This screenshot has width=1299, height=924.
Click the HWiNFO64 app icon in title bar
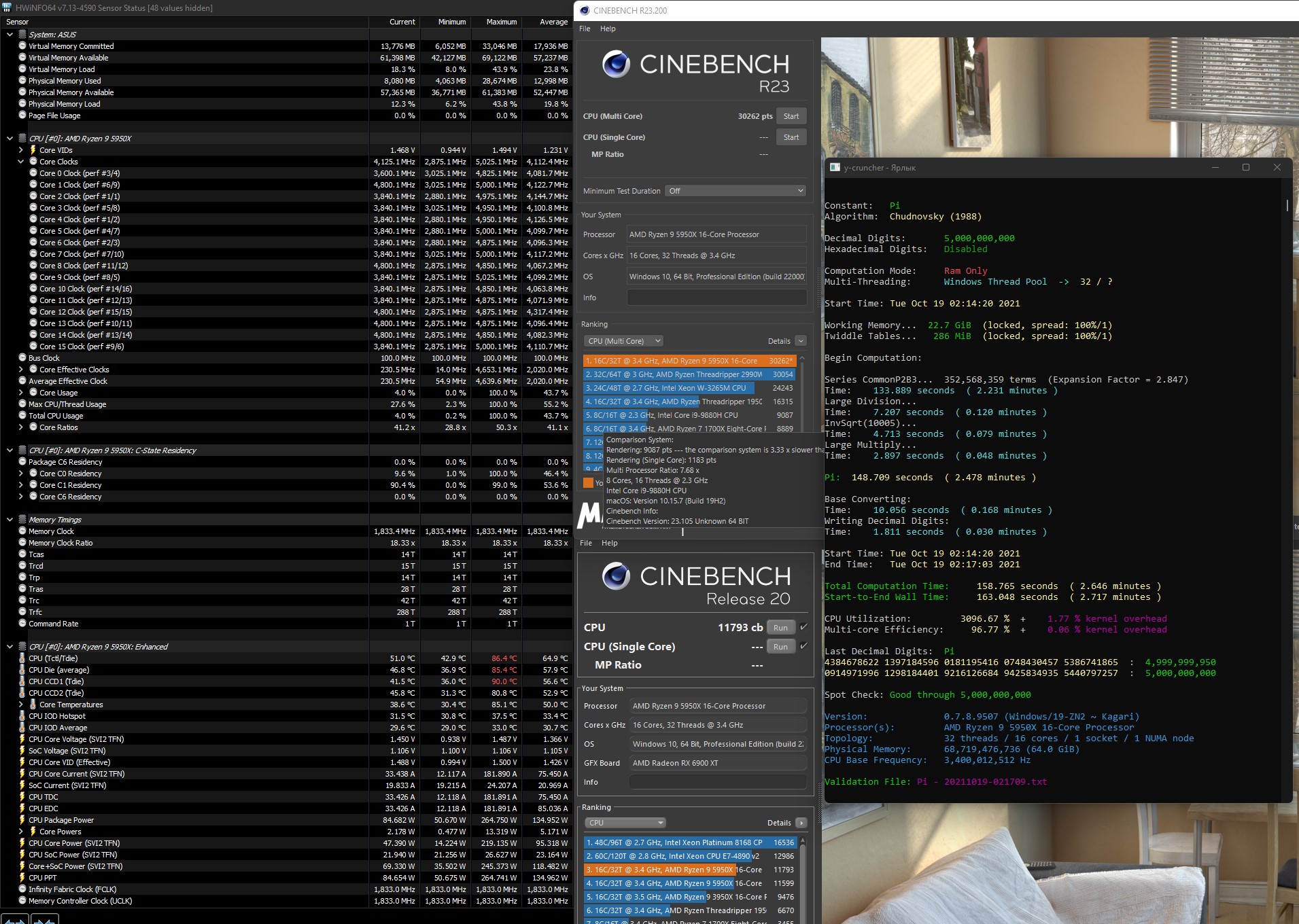pyautogui.click(x=7, y=8)
